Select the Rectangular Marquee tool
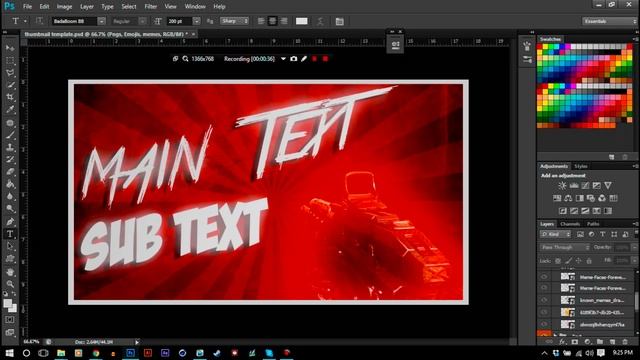This screenshot has height=360, width=640. pos(10,60)
